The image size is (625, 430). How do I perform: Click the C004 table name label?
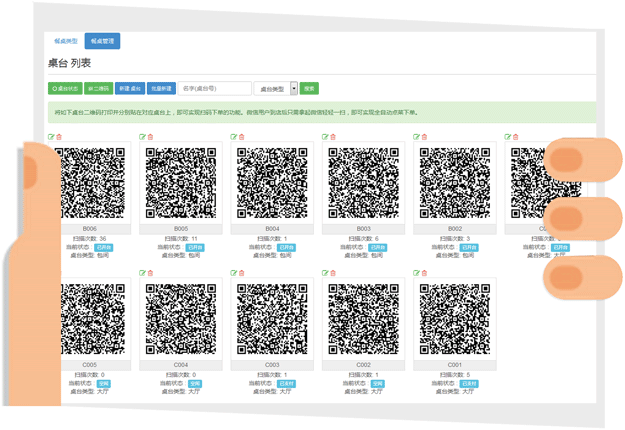[181, 365]
